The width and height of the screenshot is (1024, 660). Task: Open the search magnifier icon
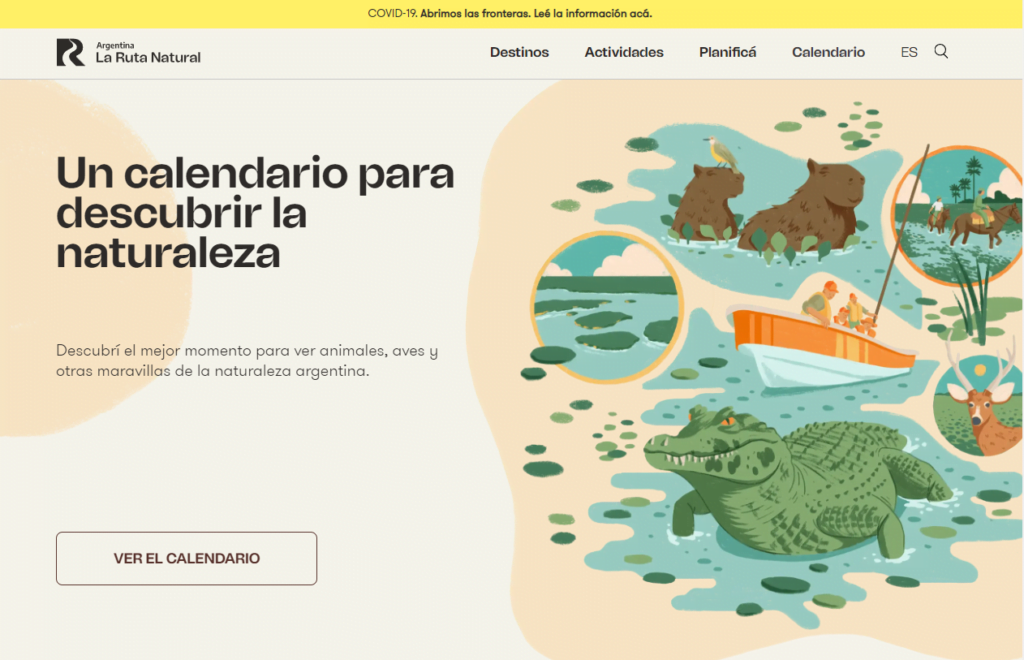click(x=941, y=52)
